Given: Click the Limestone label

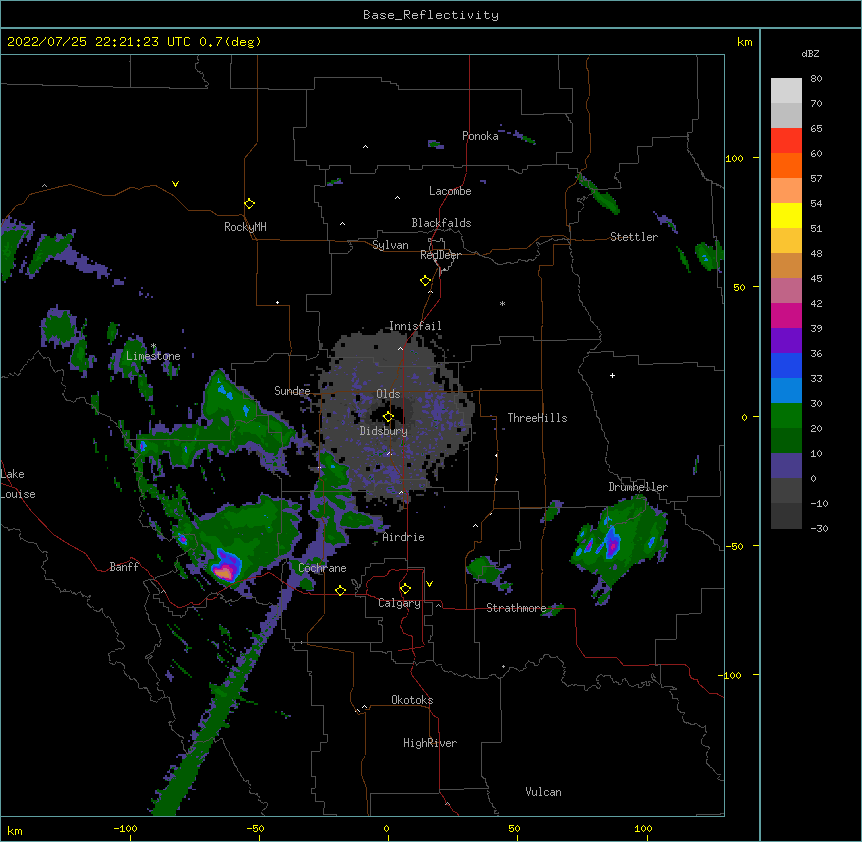Looking at the screenshot, I should coord(153,356).
